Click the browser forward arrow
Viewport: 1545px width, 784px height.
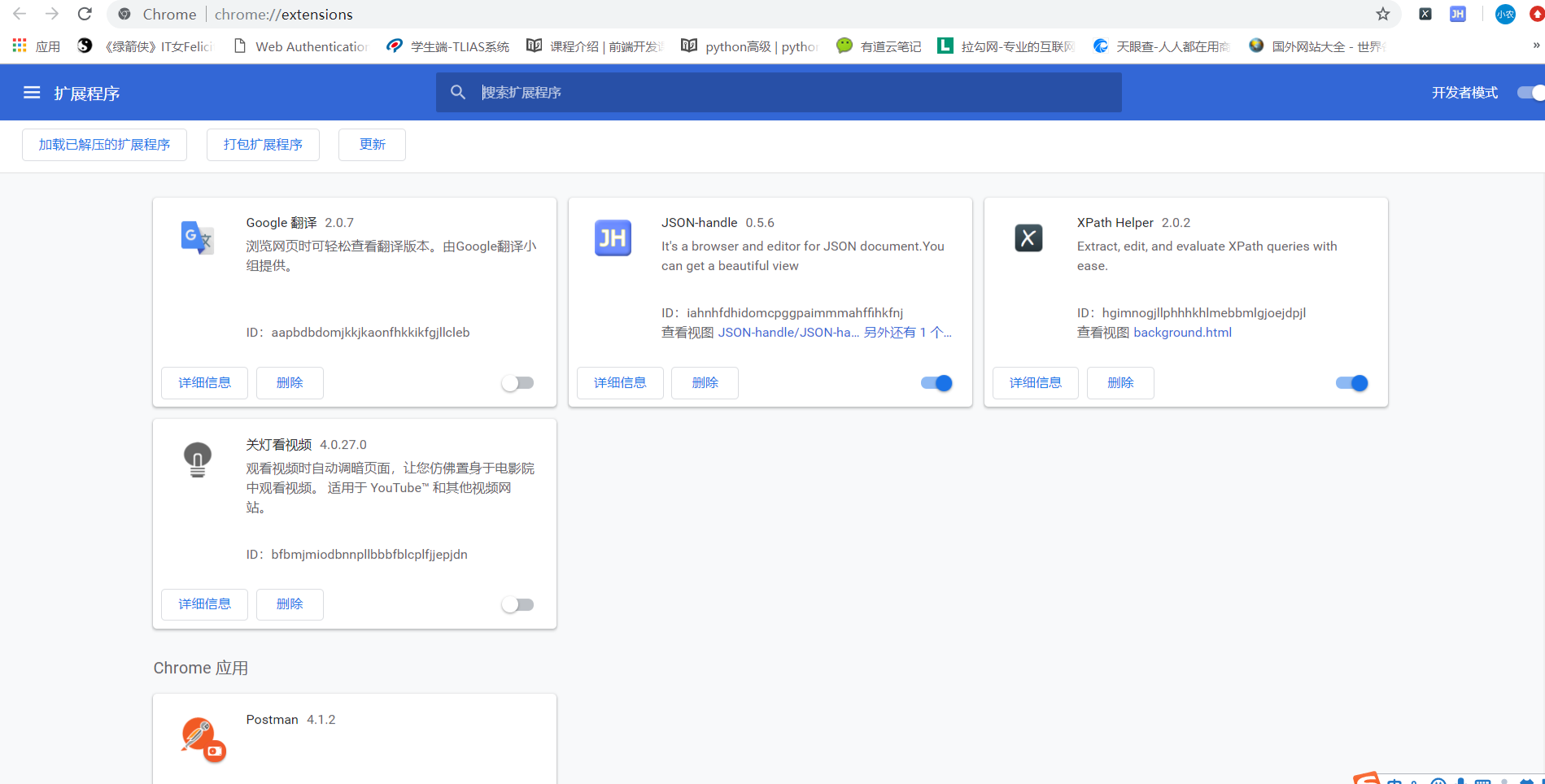point(52,14)
